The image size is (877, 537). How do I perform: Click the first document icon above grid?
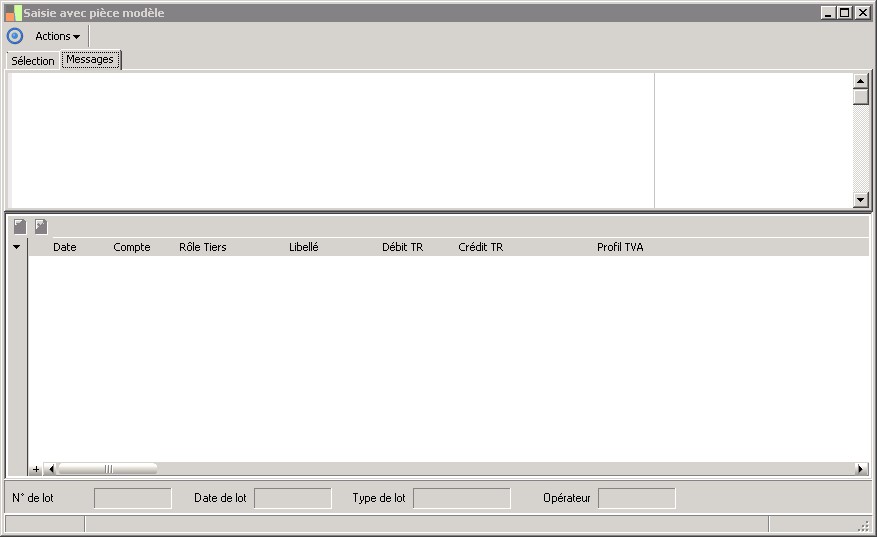pyautogui.click(x=20, y=226)
